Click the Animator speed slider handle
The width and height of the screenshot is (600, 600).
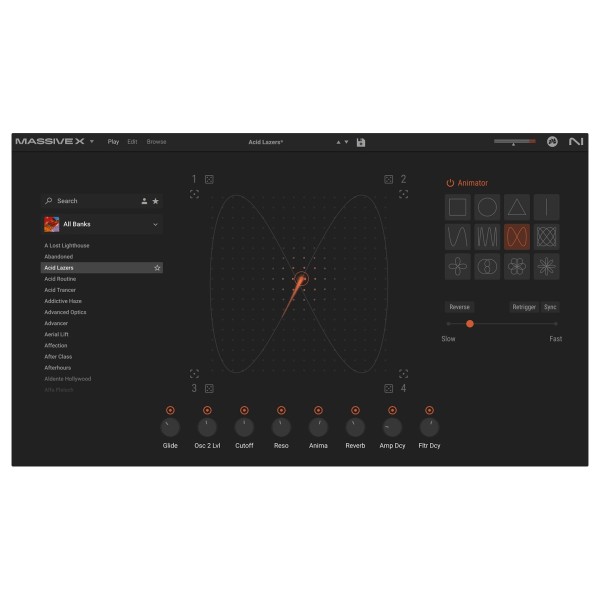470,324
